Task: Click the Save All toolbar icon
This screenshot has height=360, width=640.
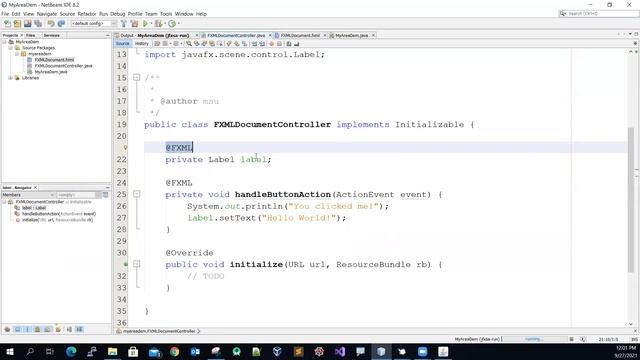Action: [x=38, y=24]
